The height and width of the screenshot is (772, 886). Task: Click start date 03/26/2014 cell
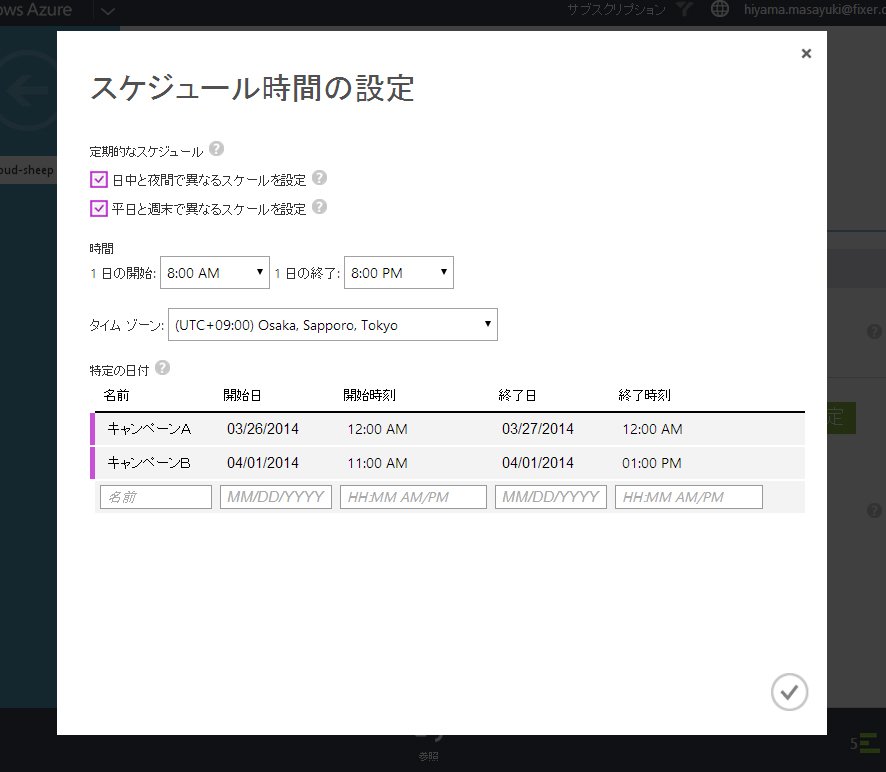click(263, 429)
